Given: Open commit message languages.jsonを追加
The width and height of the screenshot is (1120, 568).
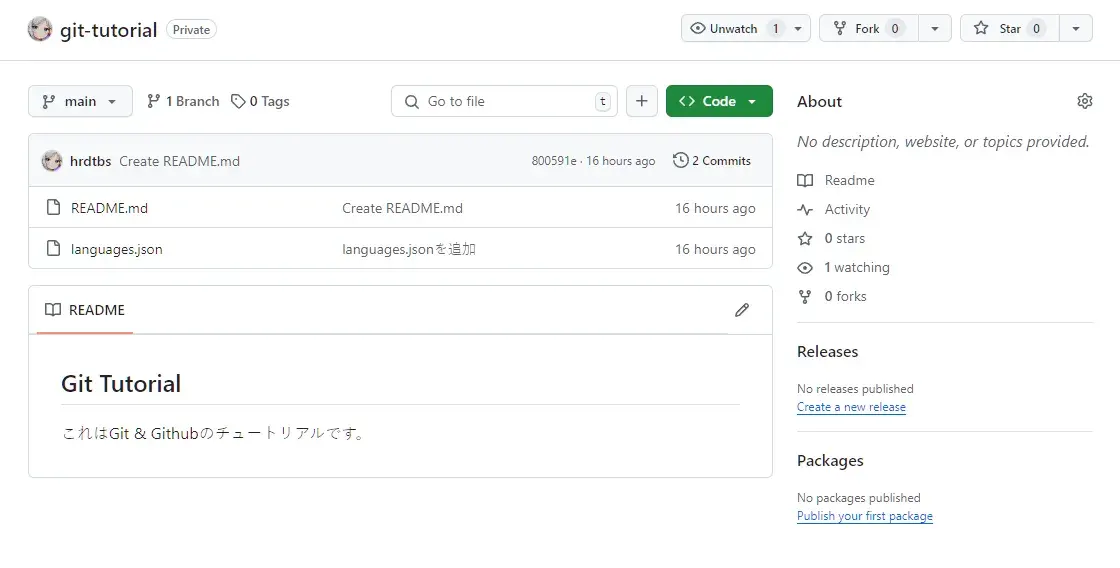Looking at the screenshot, I should click(409, 249).
